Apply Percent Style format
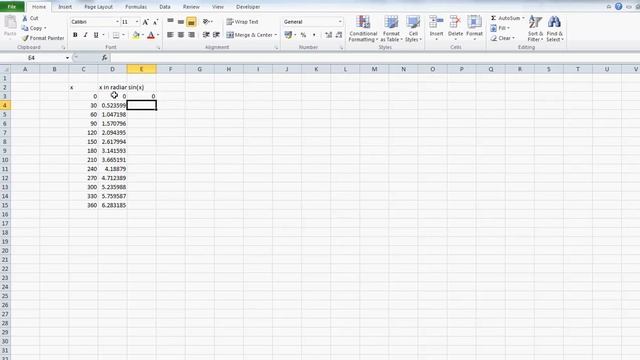640x360 pixels. [303, 35]
